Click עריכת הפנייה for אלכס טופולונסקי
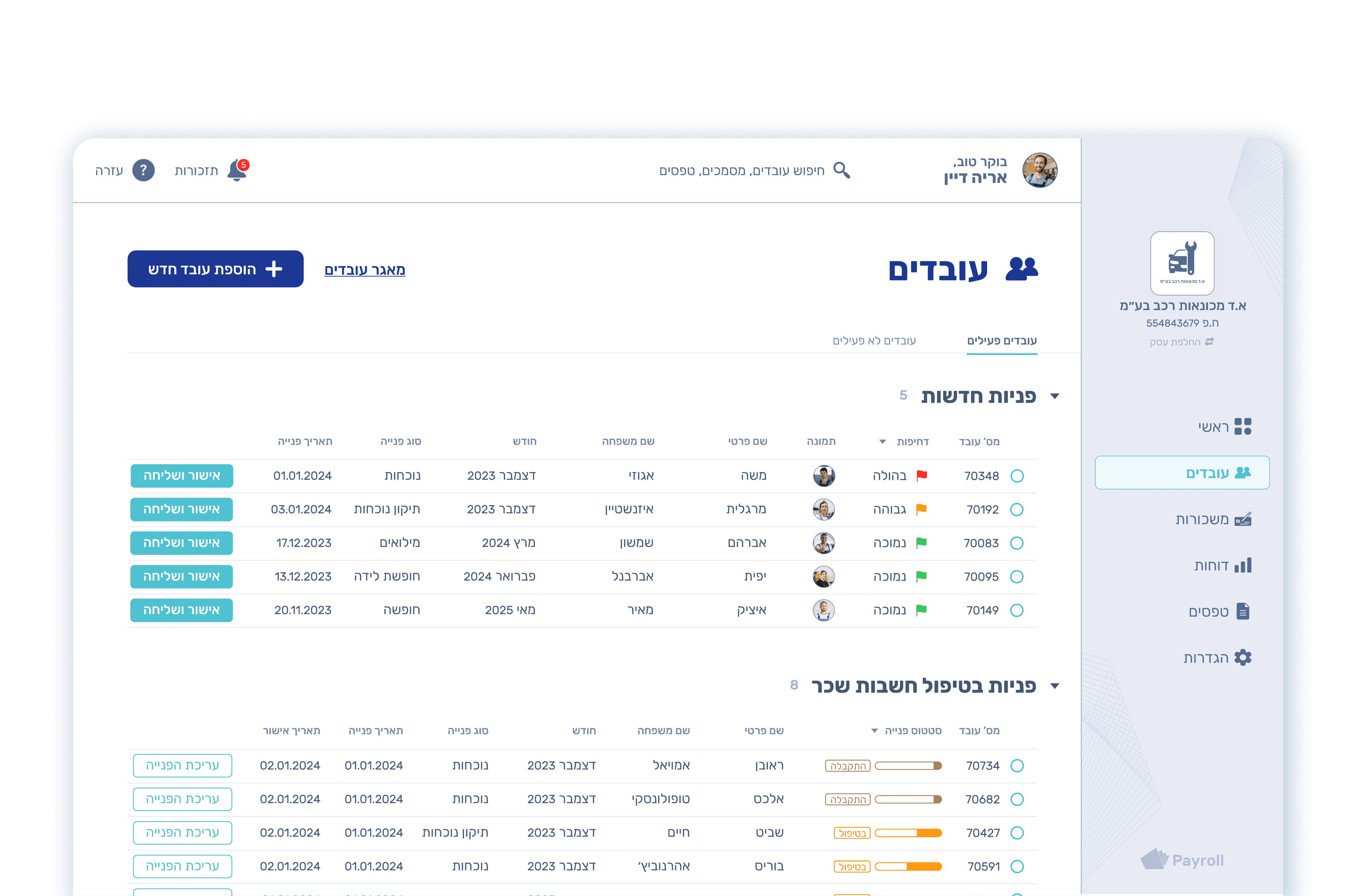Viewport: 1357px width, 896px height. tap(182, 799)
